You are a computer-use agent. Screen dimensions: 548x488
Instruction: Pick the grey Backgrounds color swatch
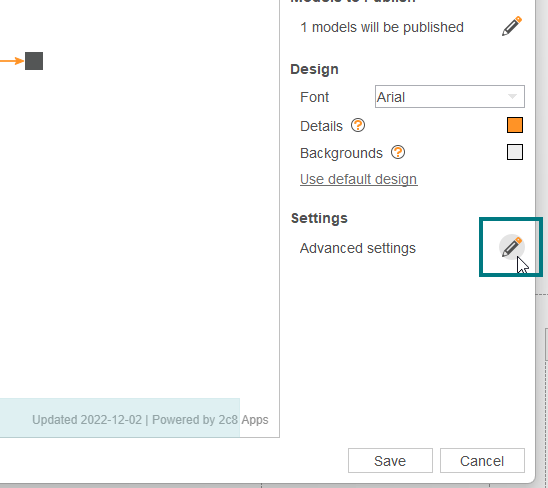coord(515,152)
